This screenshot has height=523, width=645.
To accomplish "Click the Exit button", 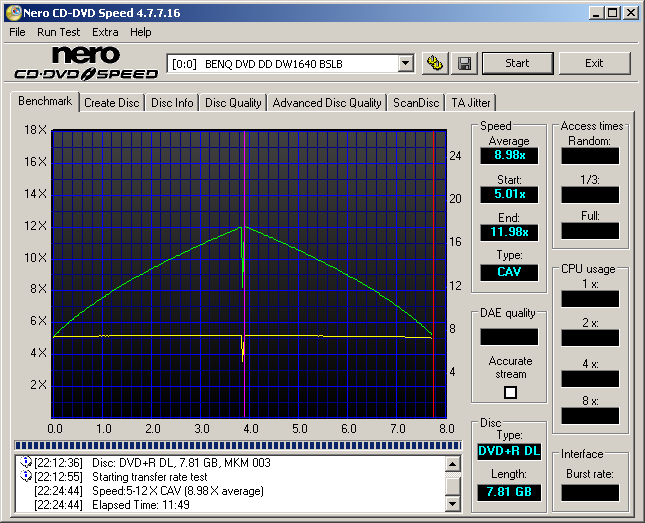I will [x=594, y=63].
